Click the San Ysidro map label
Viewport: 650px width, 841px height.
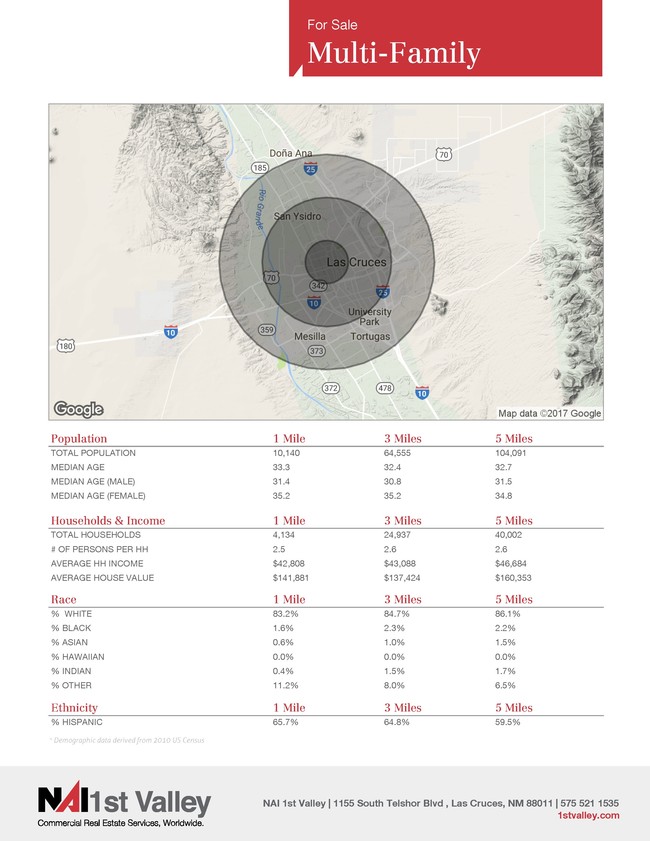tap(298, 216)
